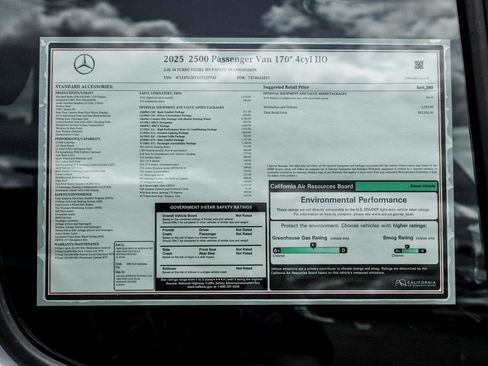Click the 'Environmental Performance' heading
Viewport: 488px width, 366px height.
pyautogui.click(x=354, y=200)
